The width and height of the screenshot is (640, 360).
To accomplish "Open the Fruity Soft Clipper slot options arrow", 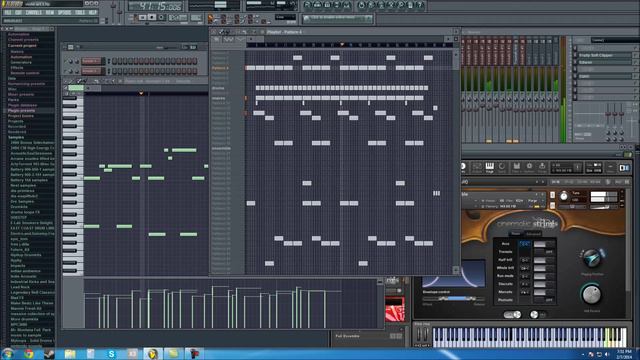I will pyautogui.click(x=636, y=55).
